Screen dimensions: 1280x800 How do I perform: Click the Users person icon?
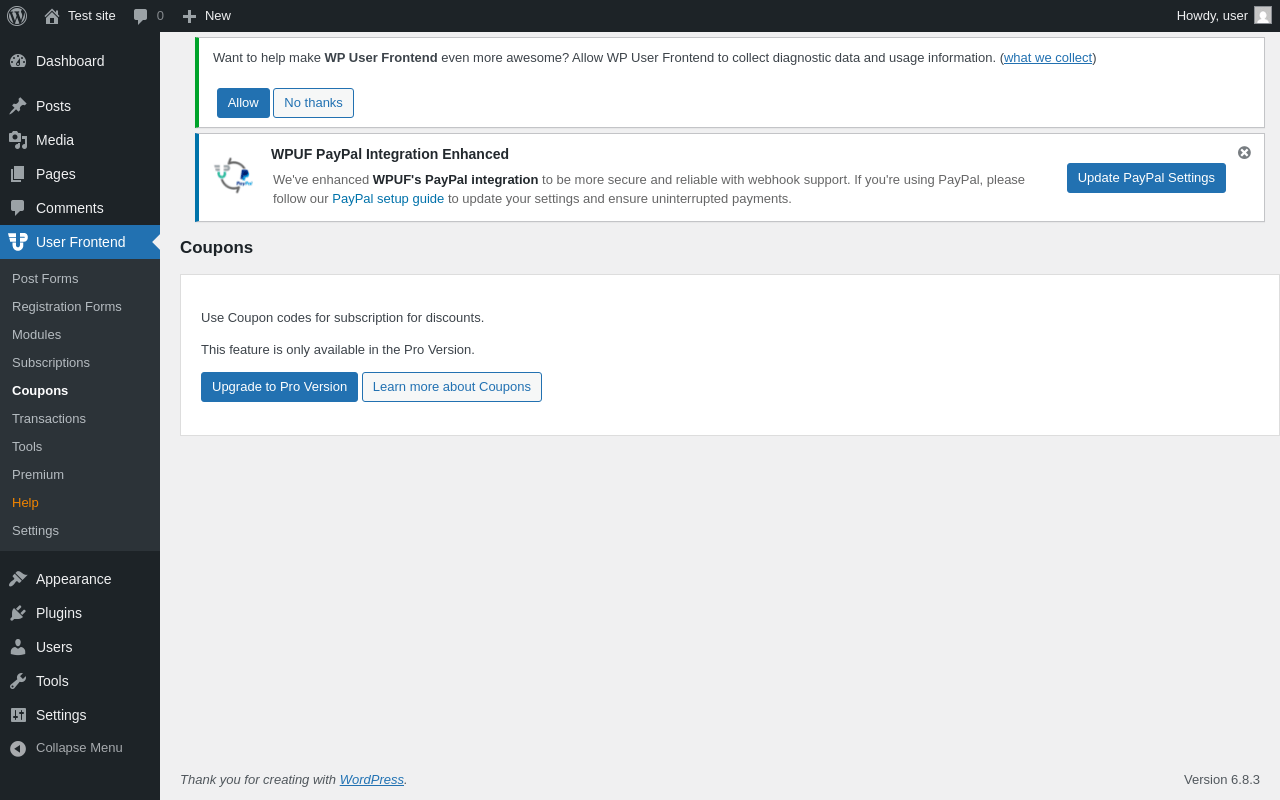pos(18,647)
